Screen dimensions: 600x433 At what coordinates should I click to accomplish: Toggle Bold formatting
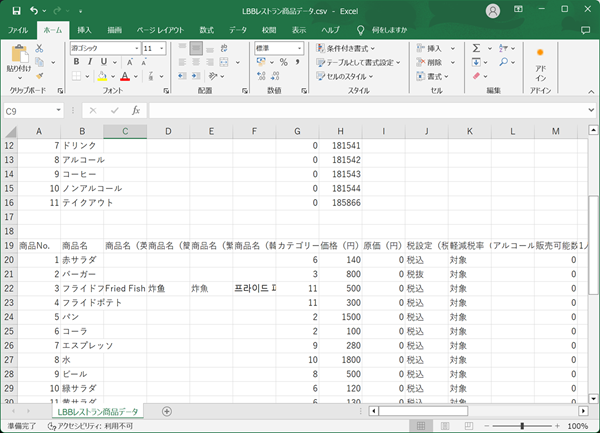[x=76, y=62]
